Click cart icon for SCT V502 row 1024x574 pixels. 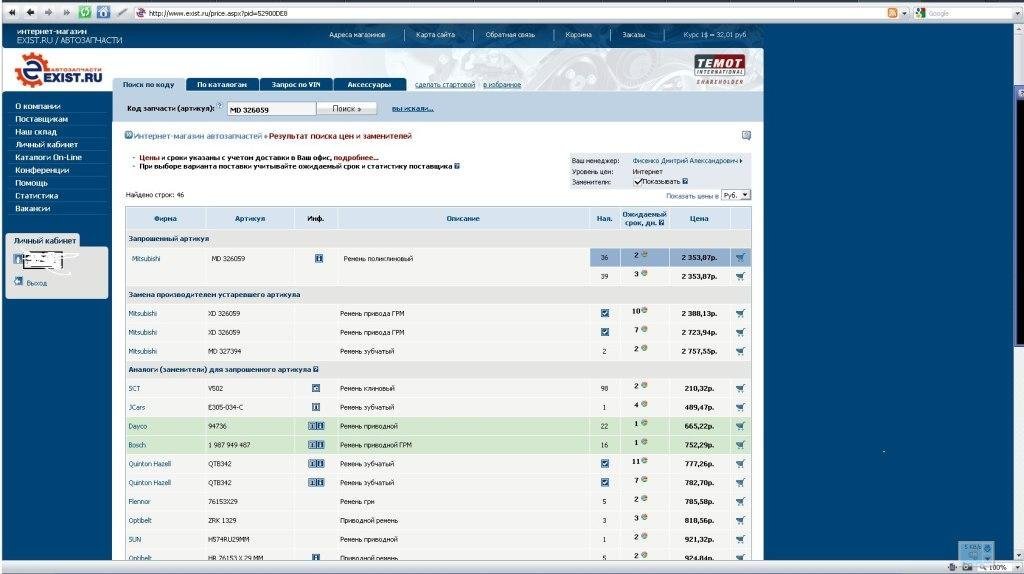coord(740,388)
